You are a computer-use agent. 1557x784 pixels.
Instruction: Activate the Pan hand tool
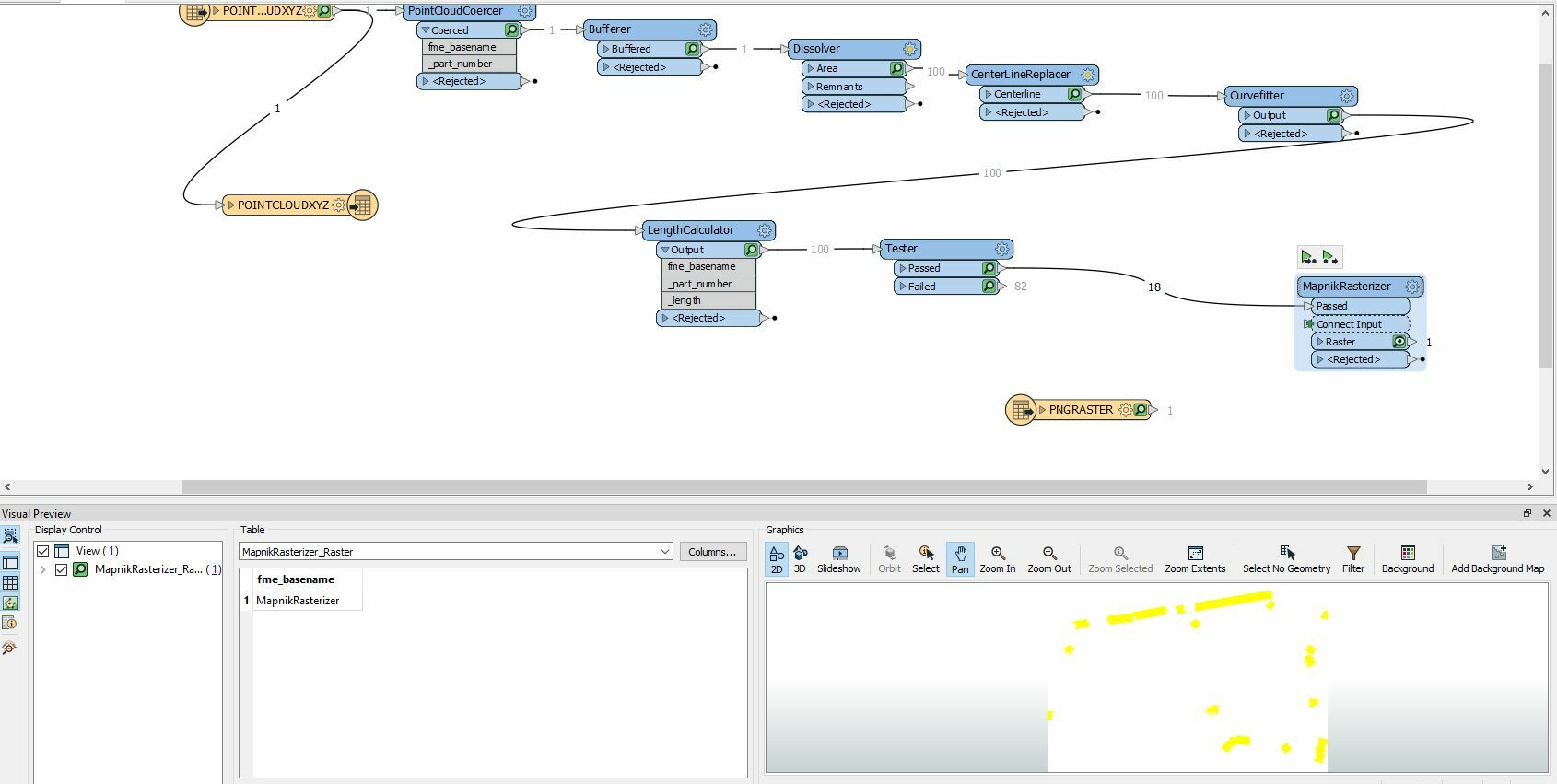tap(960, 558)
